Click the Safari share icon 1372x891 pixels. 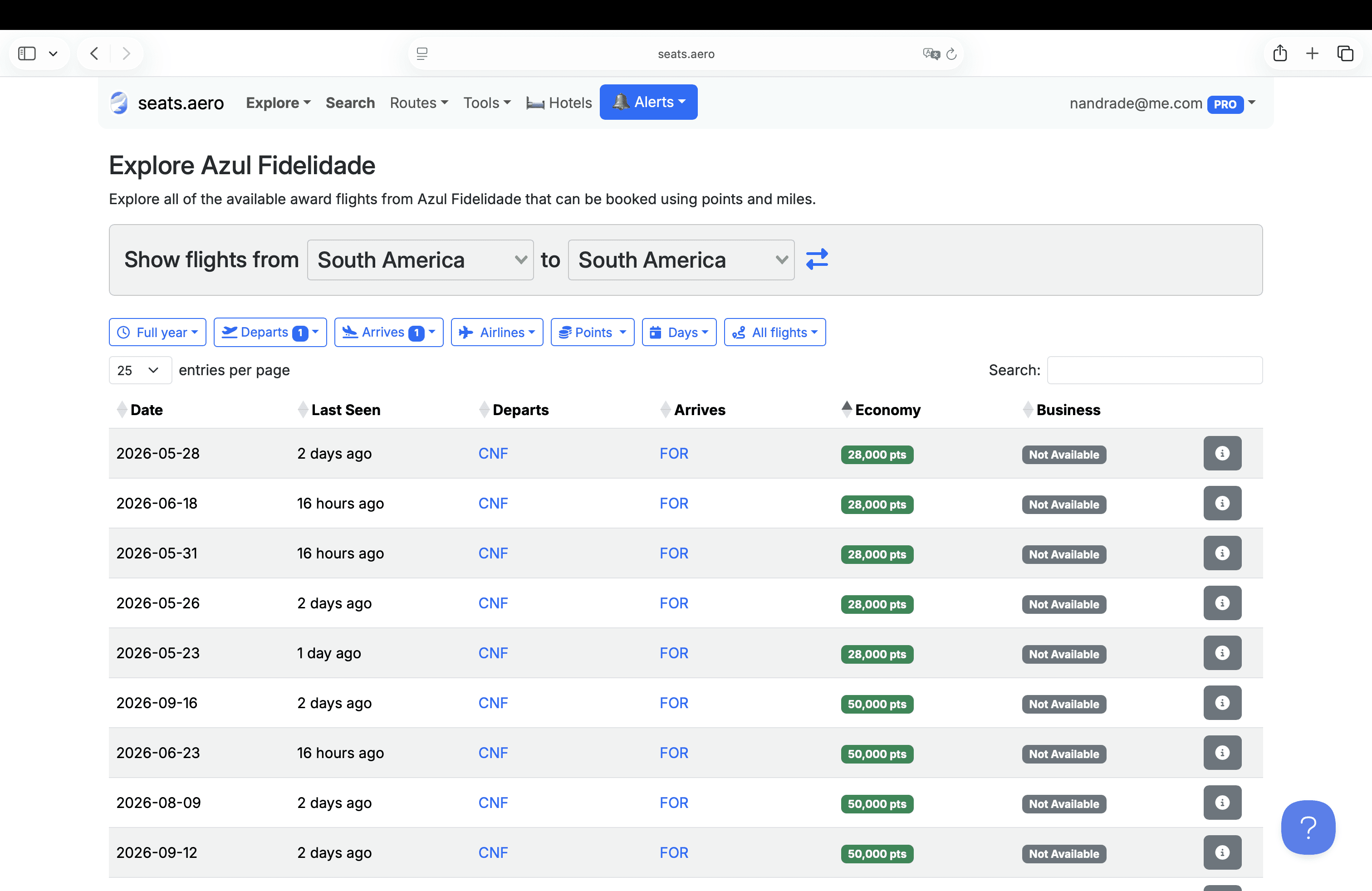(x=1280, y=54)
